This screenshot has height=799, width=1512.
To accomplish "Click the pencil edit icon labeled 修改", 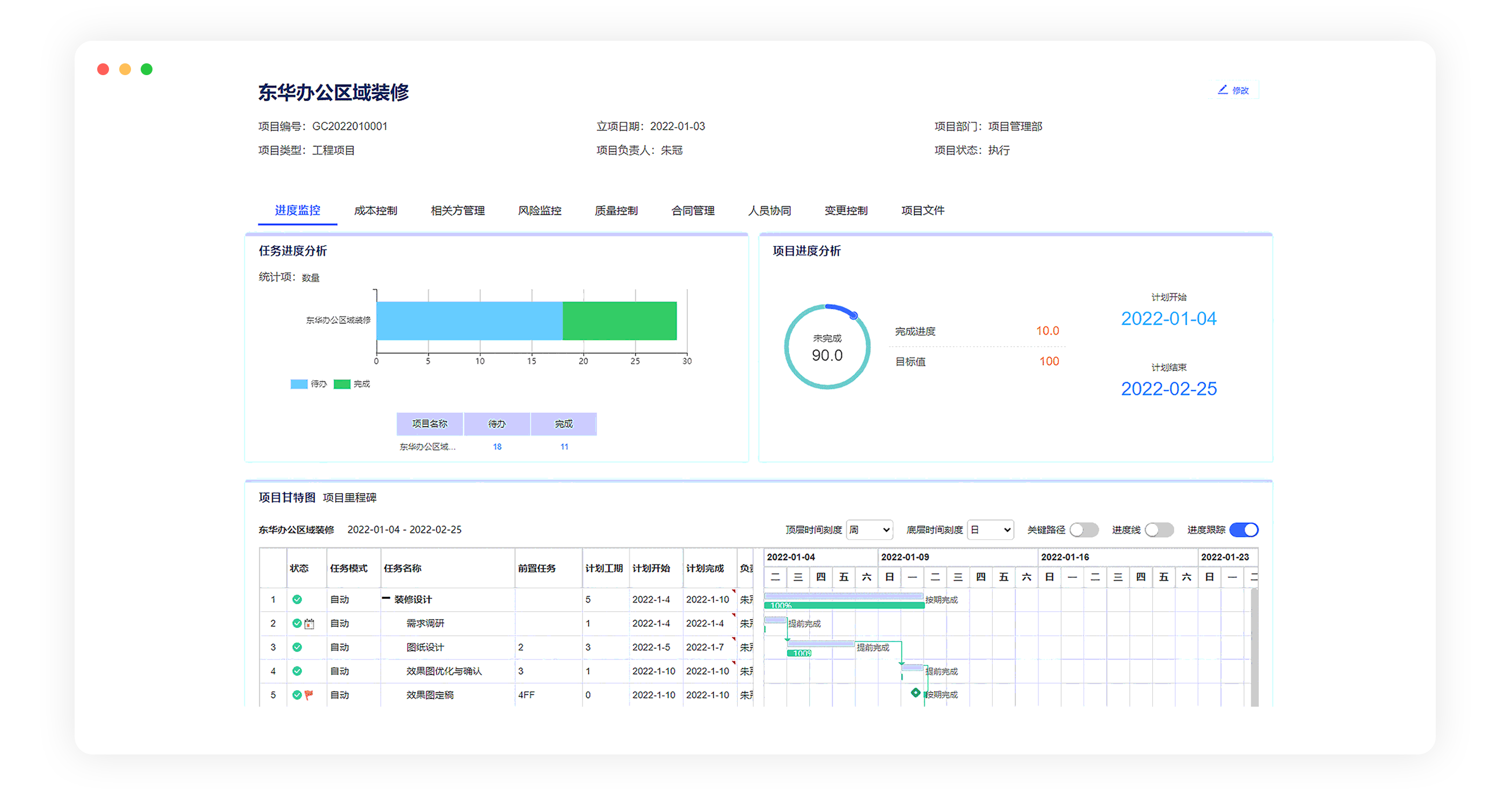I will (x=1223, y=90).
